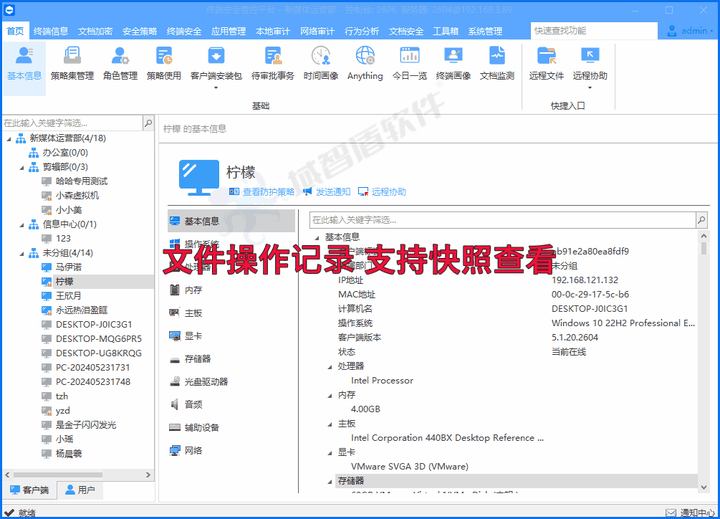Switch to 用户 bottom tab
This screenshot has height=519, width=720.
tap(80, 490)
